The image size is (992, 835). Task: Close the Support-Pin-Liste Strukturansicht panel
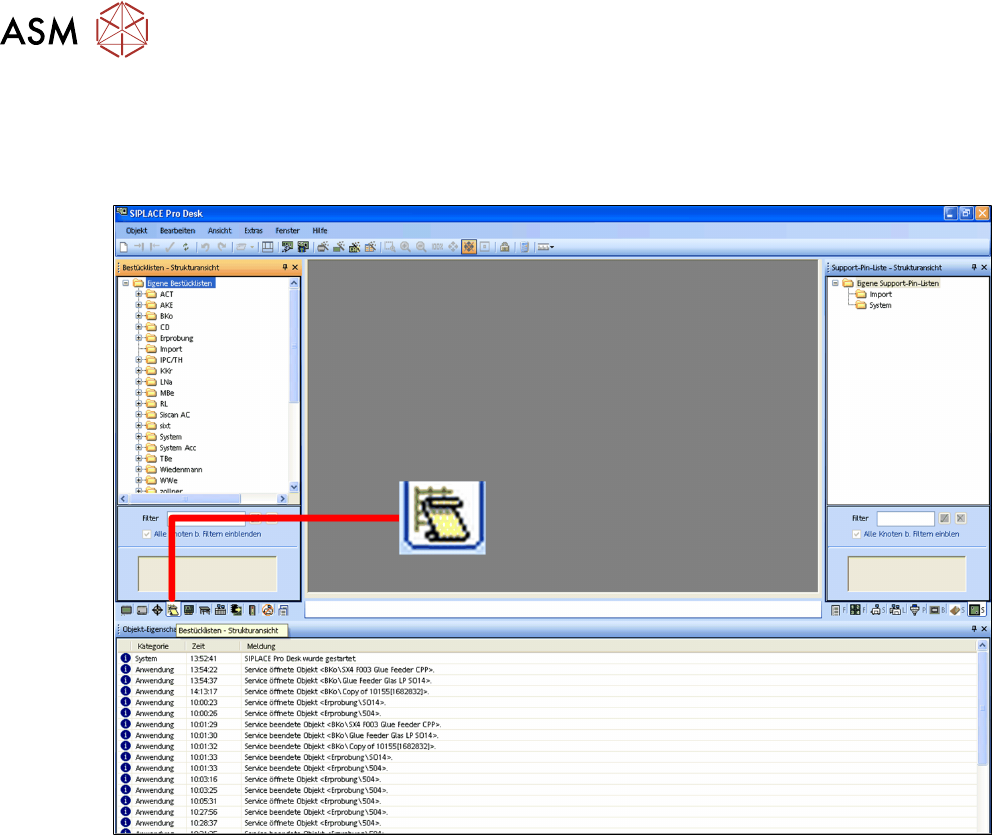click(x=984, y=268)
